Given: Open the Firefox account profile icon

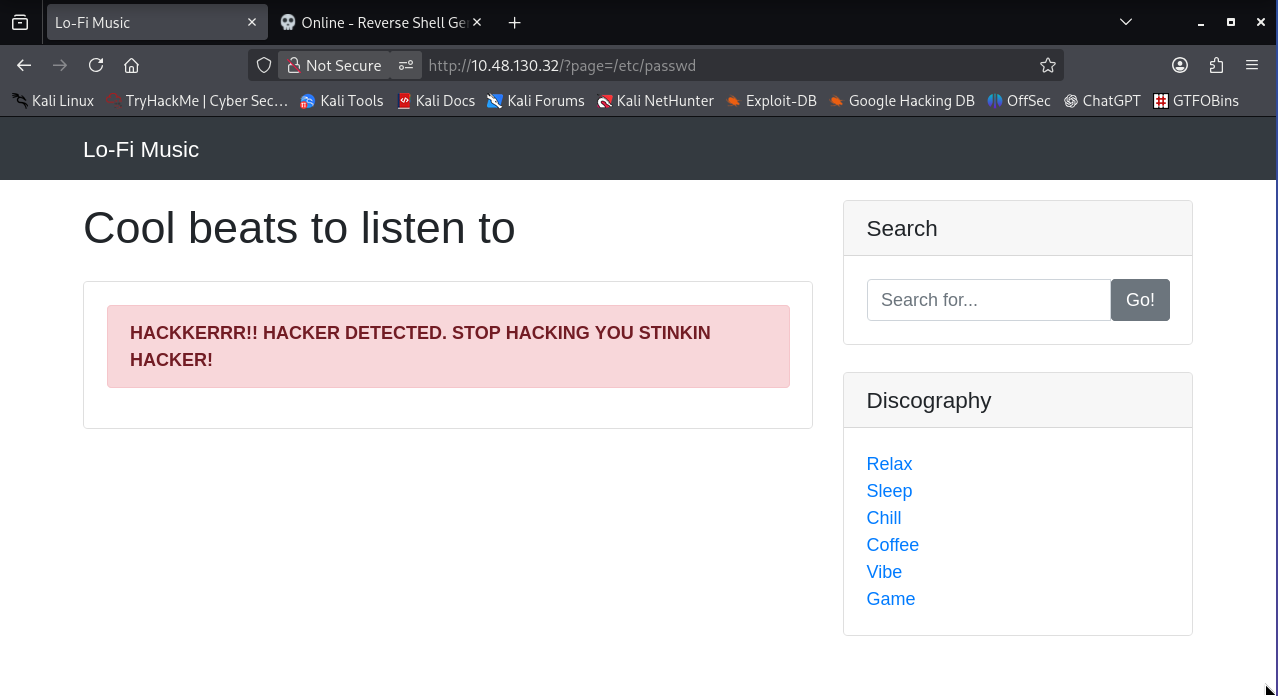Looking at the screenshot, I should coord(1180,65).
